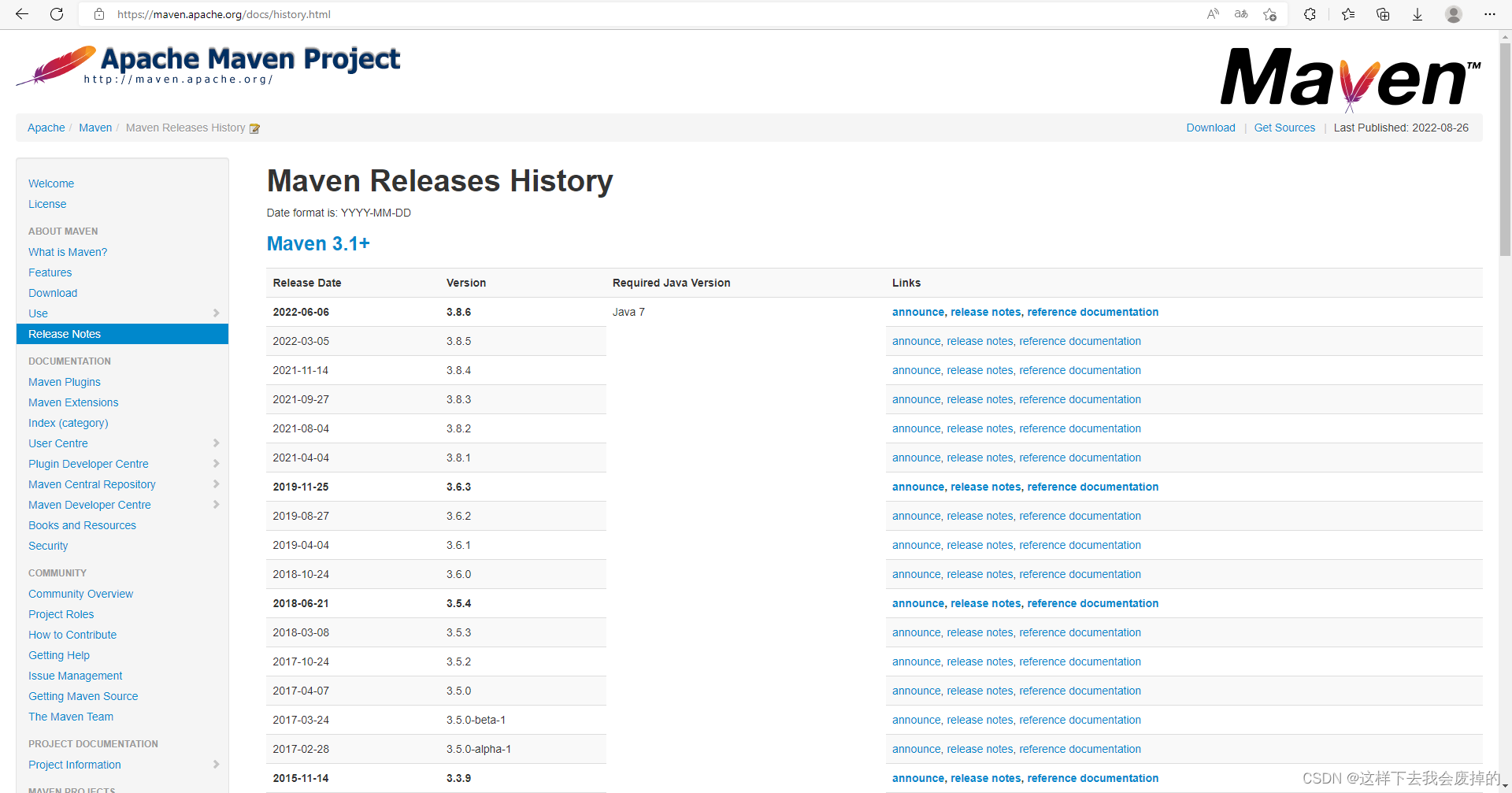Click the translate page icon
1512x793 pixels.
click(x=1241, y=14)
